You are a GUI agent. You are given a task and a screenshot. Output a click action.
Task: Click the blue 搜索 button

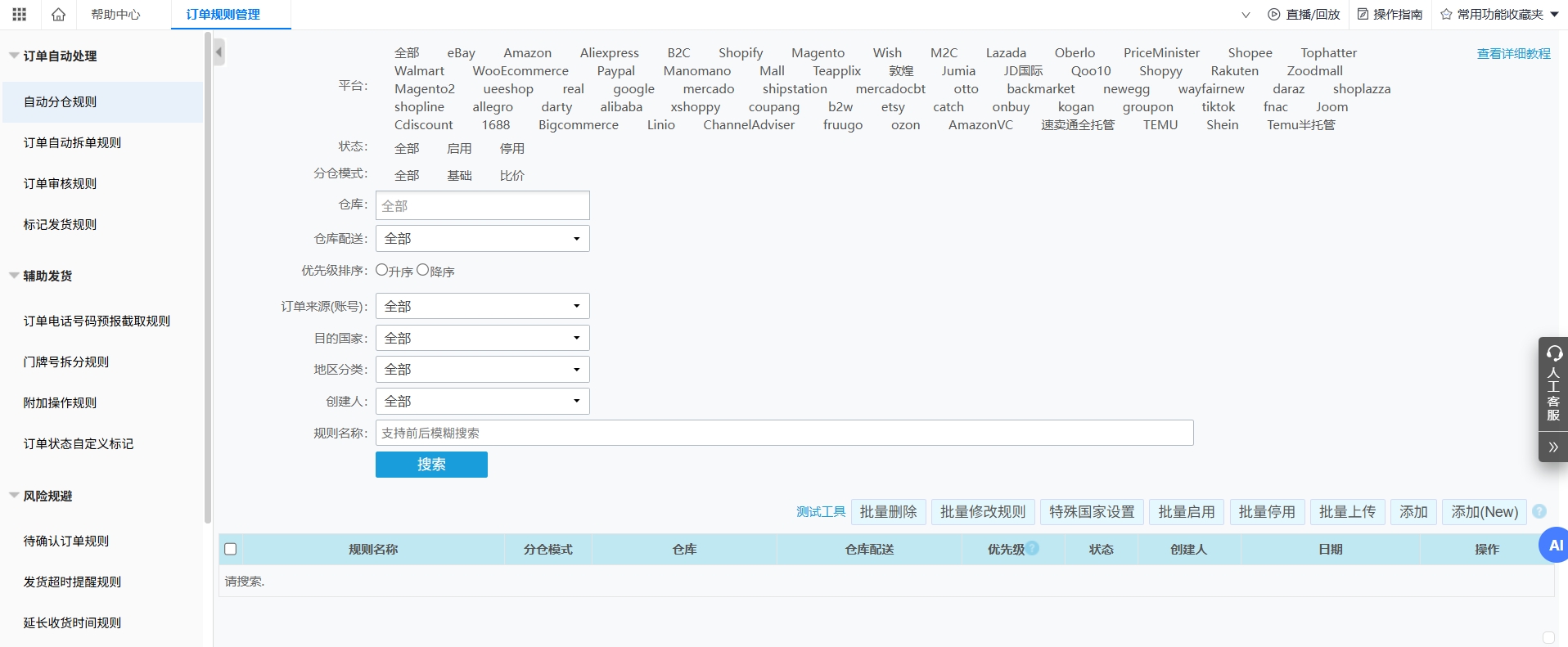(x=431, y=465)
